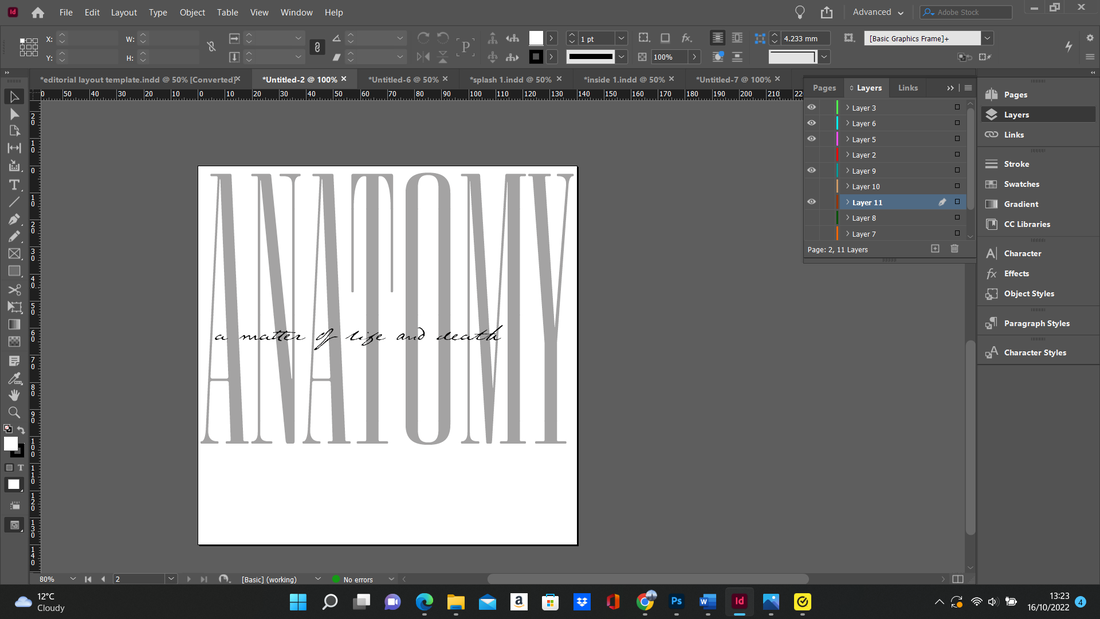
Task: Activate the Type tool
Action: pyautogui.click(x=14, y=185)
